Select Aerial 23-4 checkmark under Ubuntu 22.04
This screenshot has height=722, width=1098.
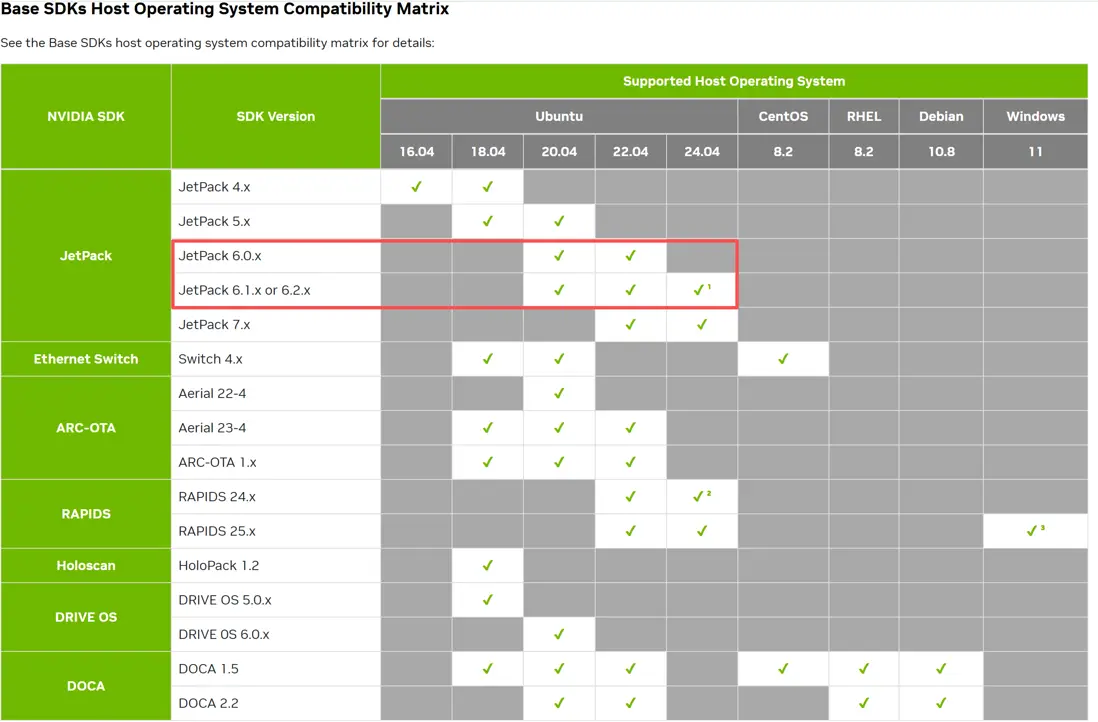click(x=630, y=428)
